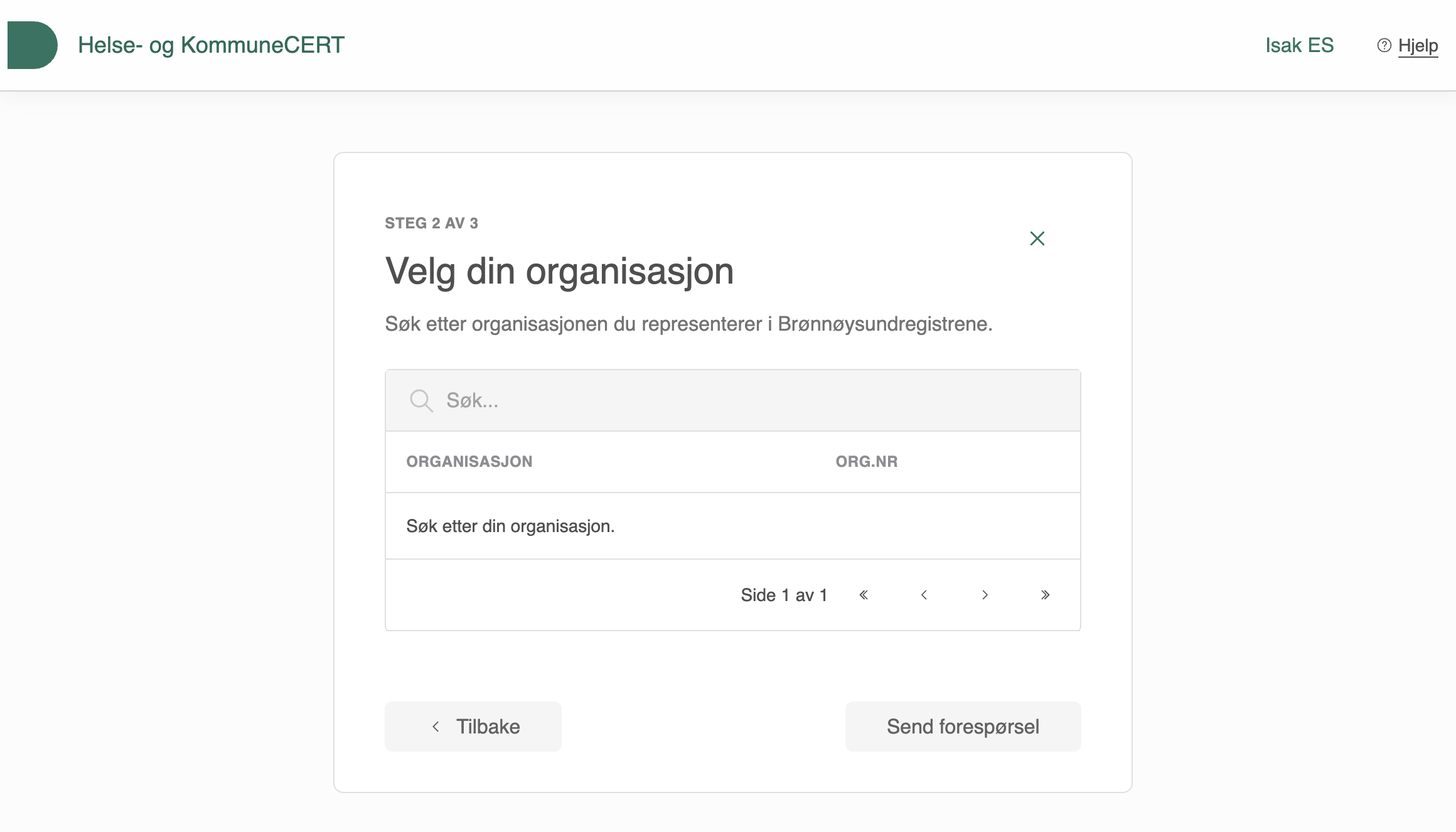Open the Hjelp link

1418,45
